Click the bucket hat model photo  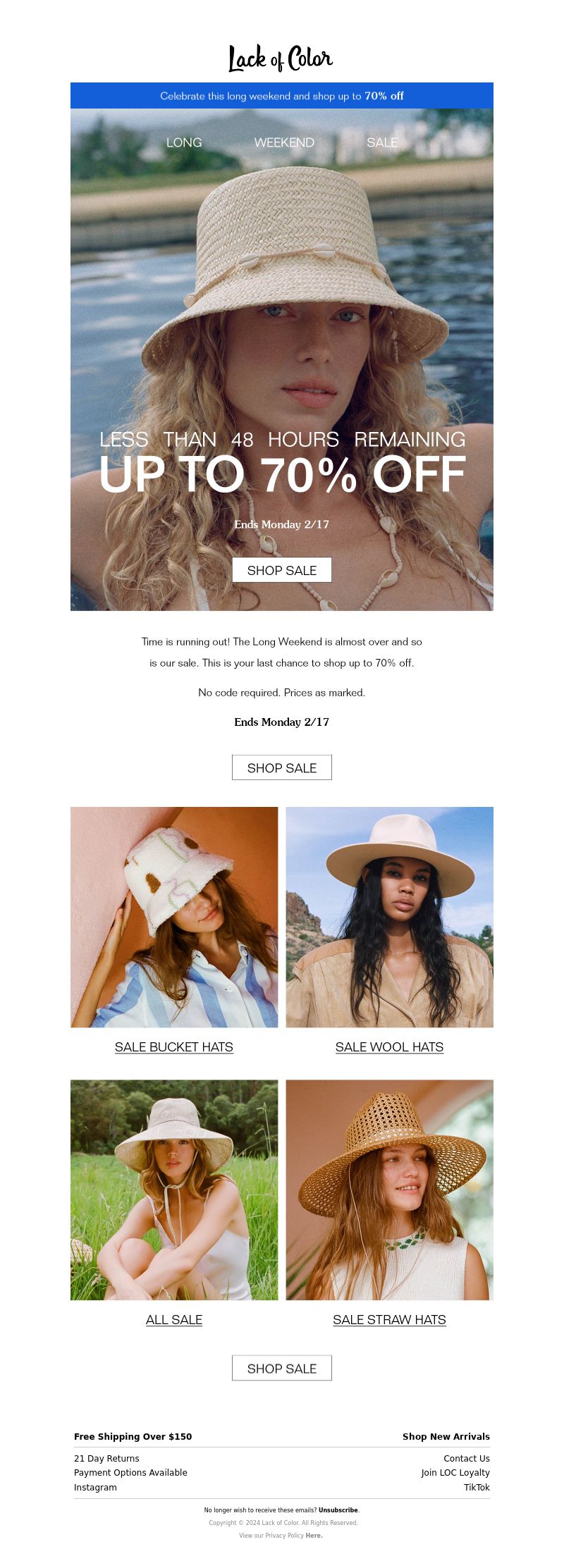pyautogui.click(x=174, y=917)
